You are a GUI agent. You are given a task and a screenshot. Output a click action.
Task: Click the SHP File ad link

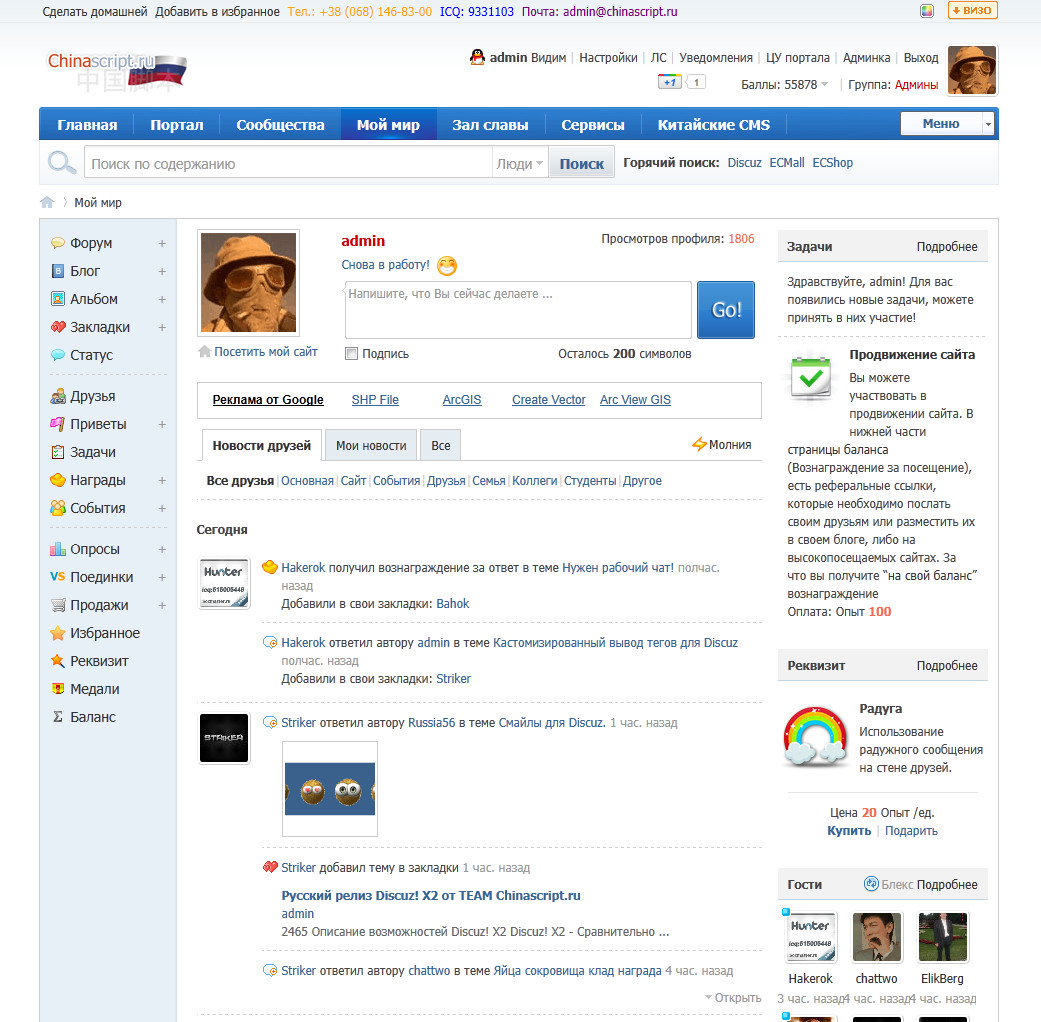point(375,400)
